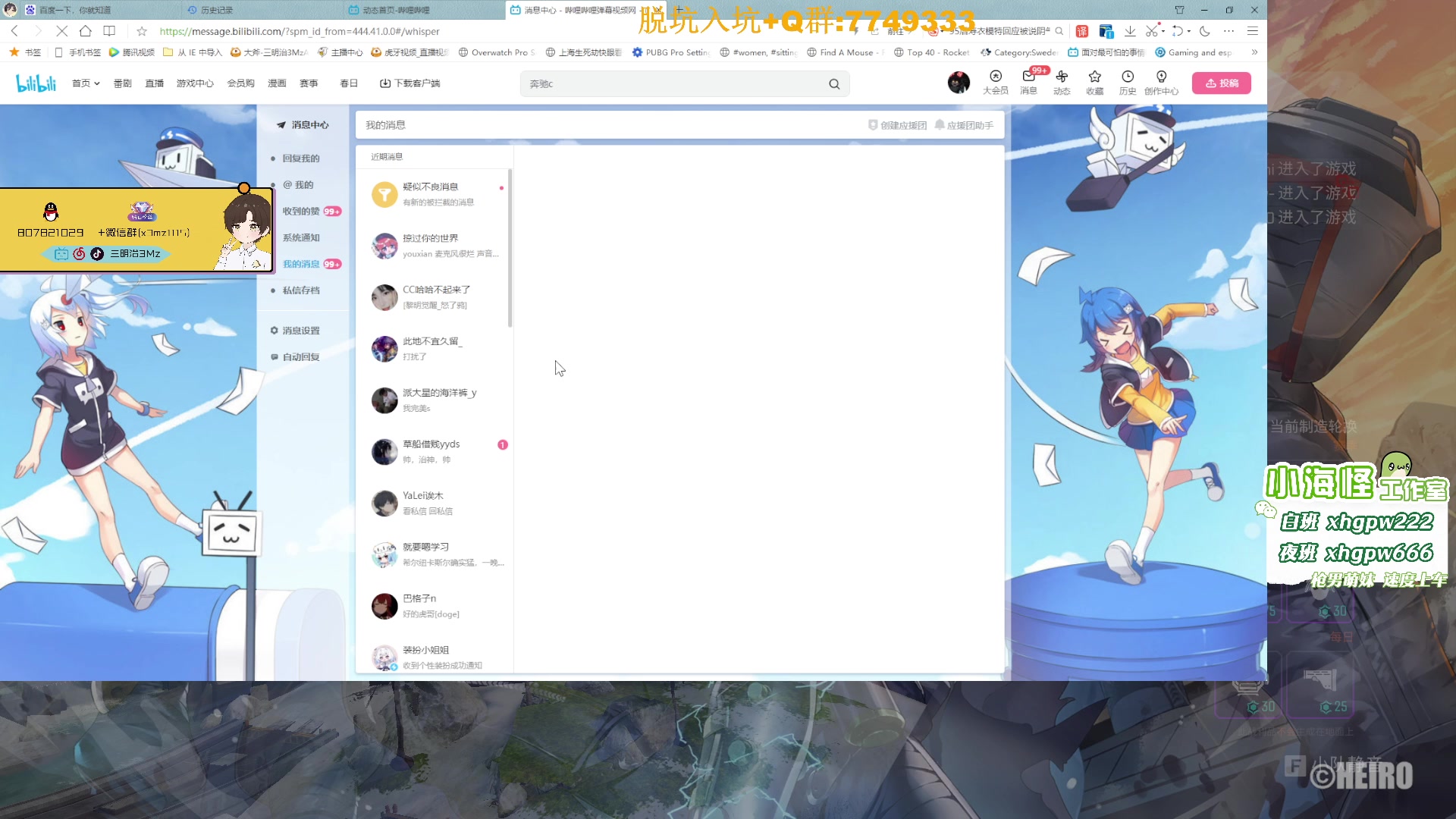Go to browser home page icon
The image size is (1456, 819).
click(x=86, y=31)
